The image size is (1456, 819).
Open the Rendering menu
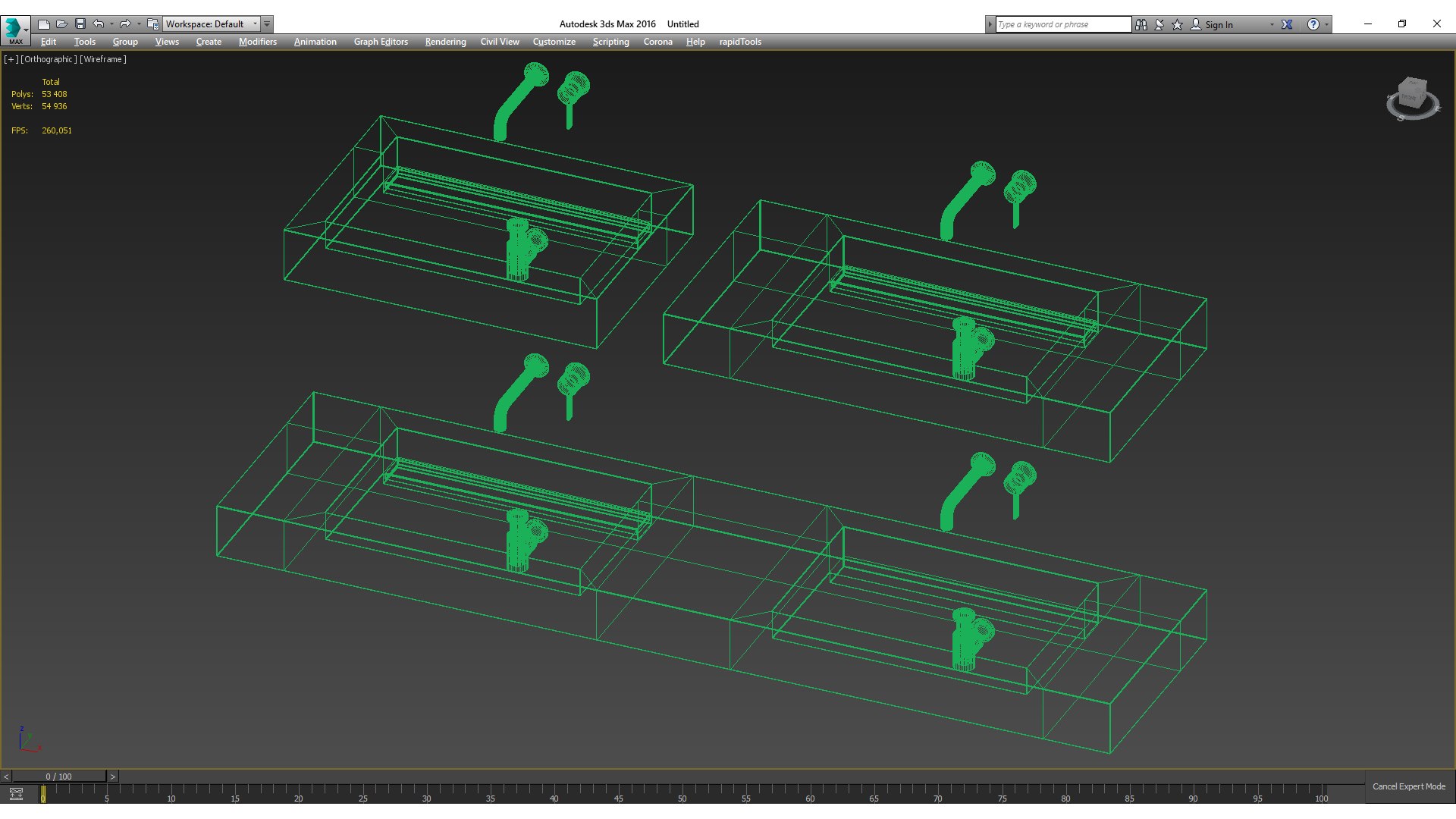point(445,42)
